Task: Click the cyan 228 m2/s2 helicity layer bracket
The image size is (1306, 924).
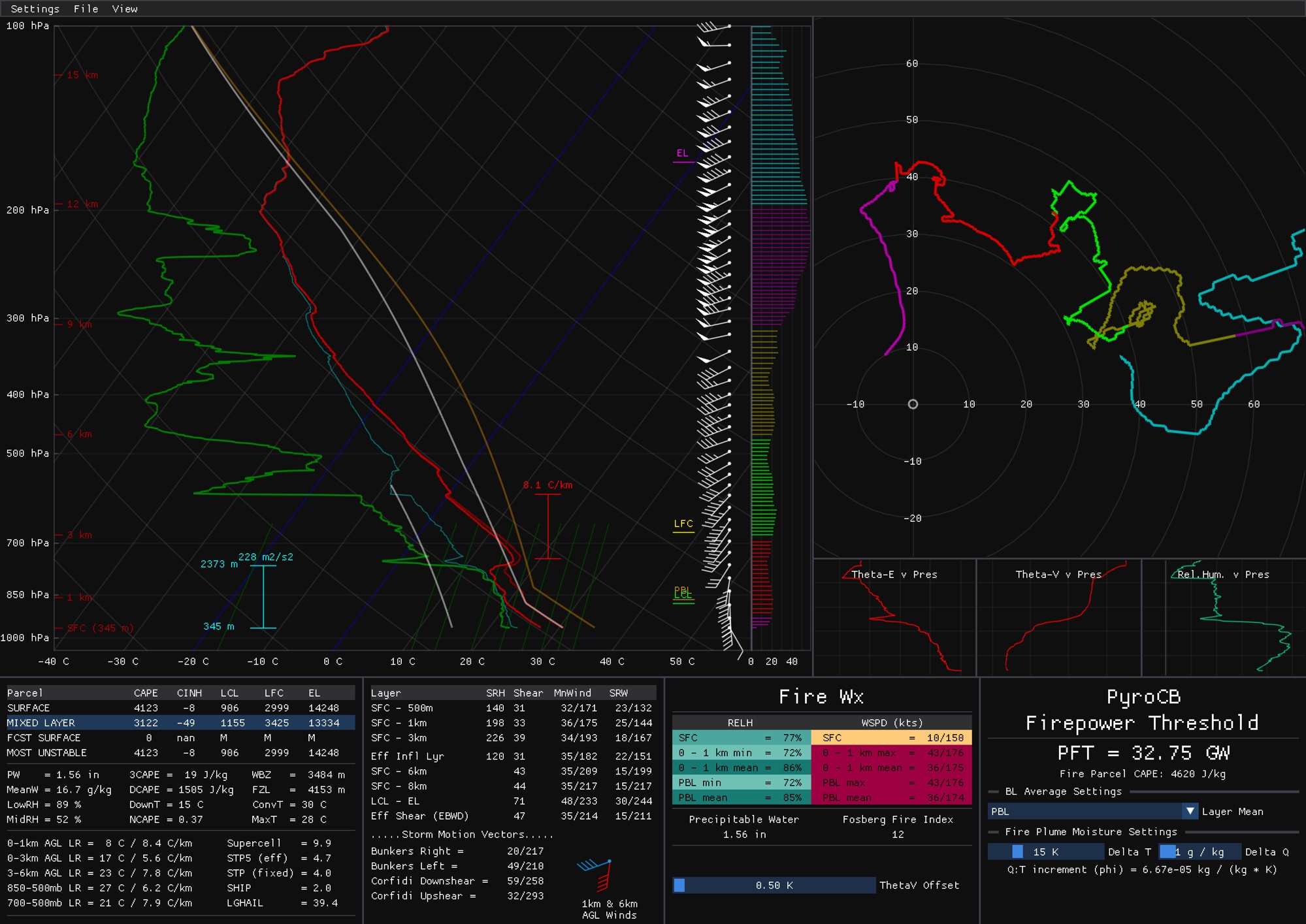Action: pos(263,596)
